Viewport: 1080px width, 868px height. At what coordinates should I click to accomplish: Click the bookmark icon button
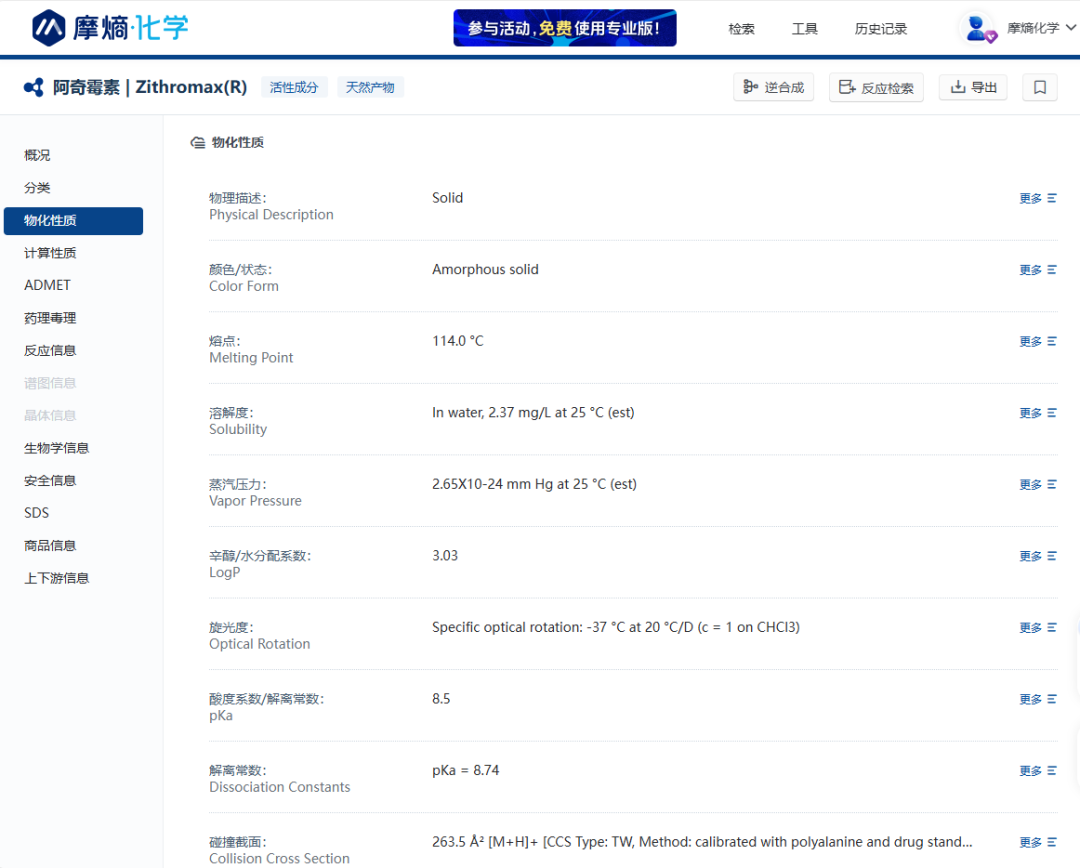(1040, 87)
